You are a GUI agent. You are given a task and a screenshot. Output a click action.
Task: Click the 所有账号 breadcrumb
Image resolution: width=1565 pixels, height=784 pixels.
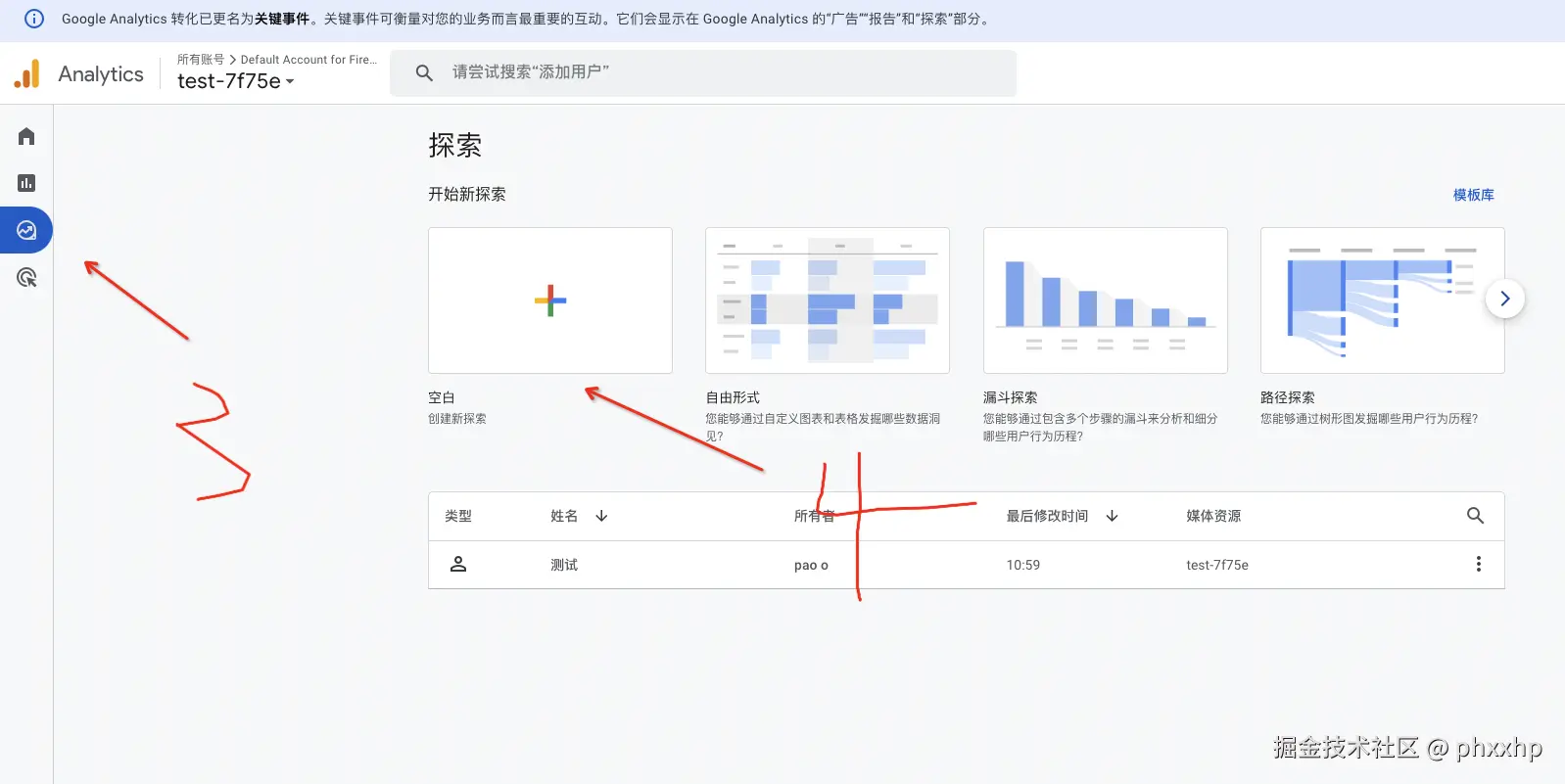pos(201,60)
